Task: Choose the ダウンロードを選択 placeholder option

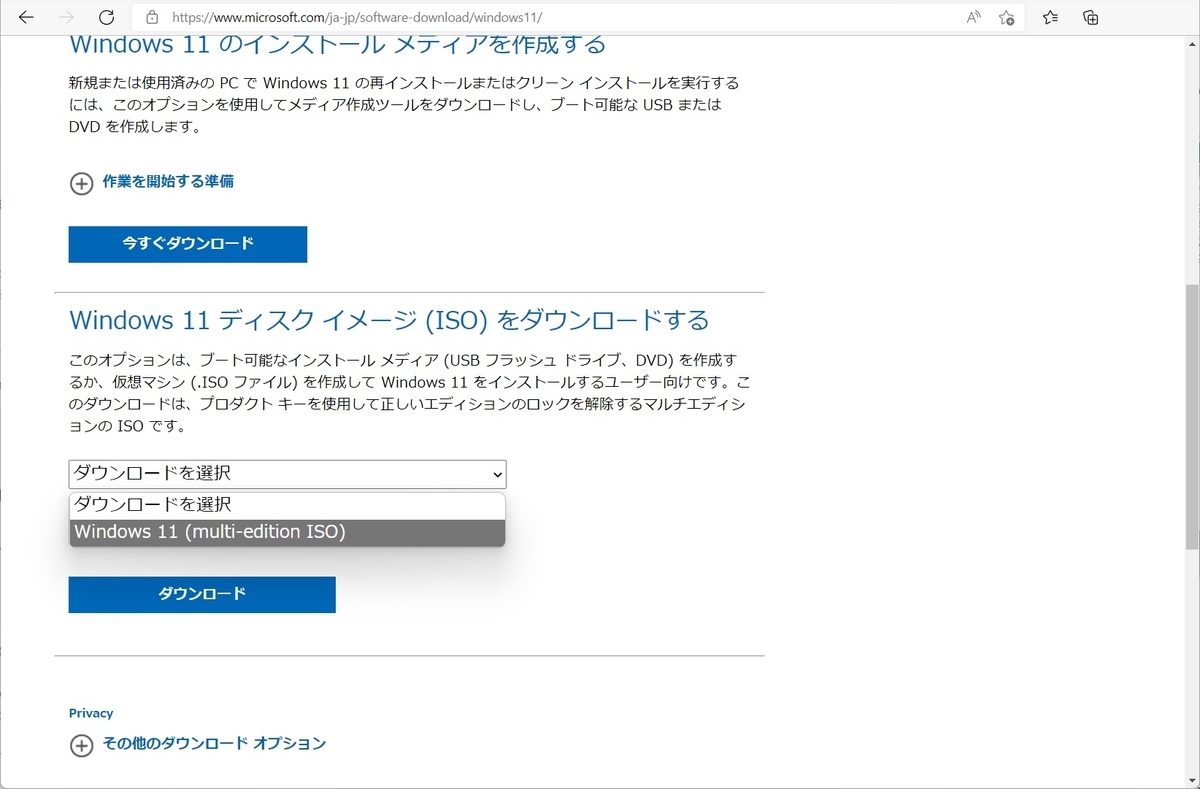Action: pos(150,505)
